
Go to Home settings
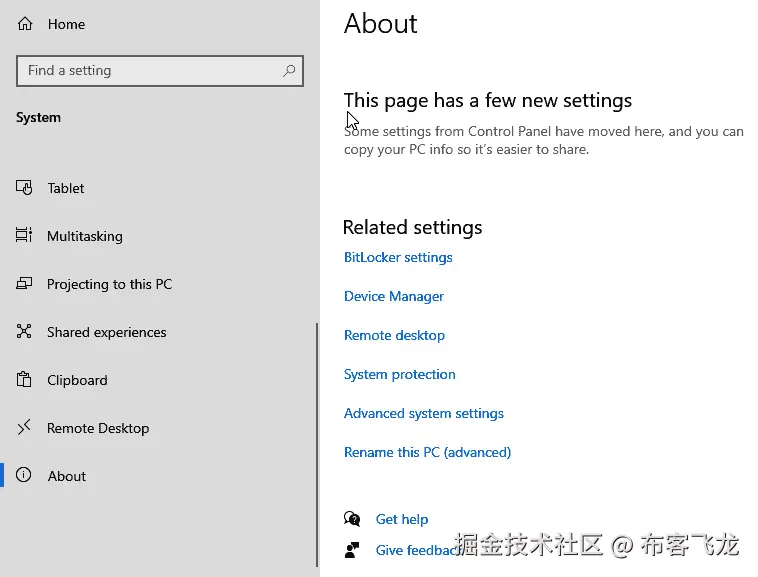pos(160,24)
